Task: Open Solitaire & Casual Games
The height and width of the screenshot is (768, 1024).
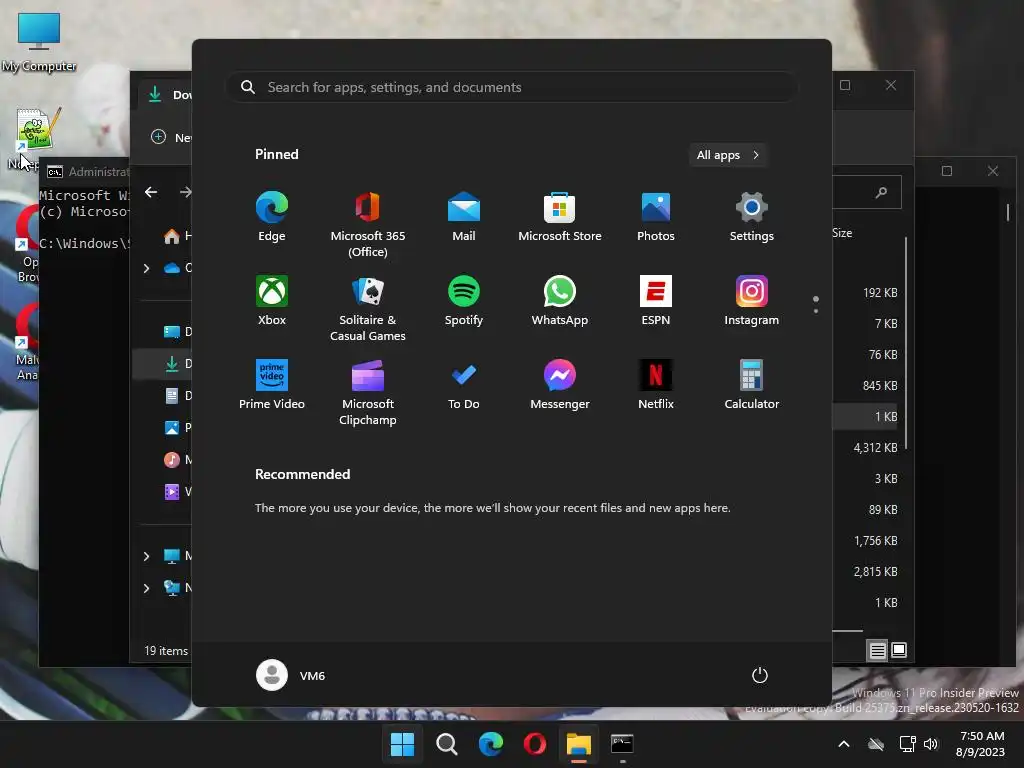Action: point(368,308)
